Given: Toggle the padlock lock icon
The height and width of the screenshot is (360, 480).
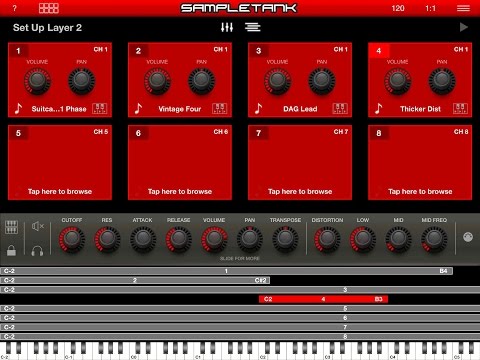Looking at the screenshot, I should click(x=11, y=250).
